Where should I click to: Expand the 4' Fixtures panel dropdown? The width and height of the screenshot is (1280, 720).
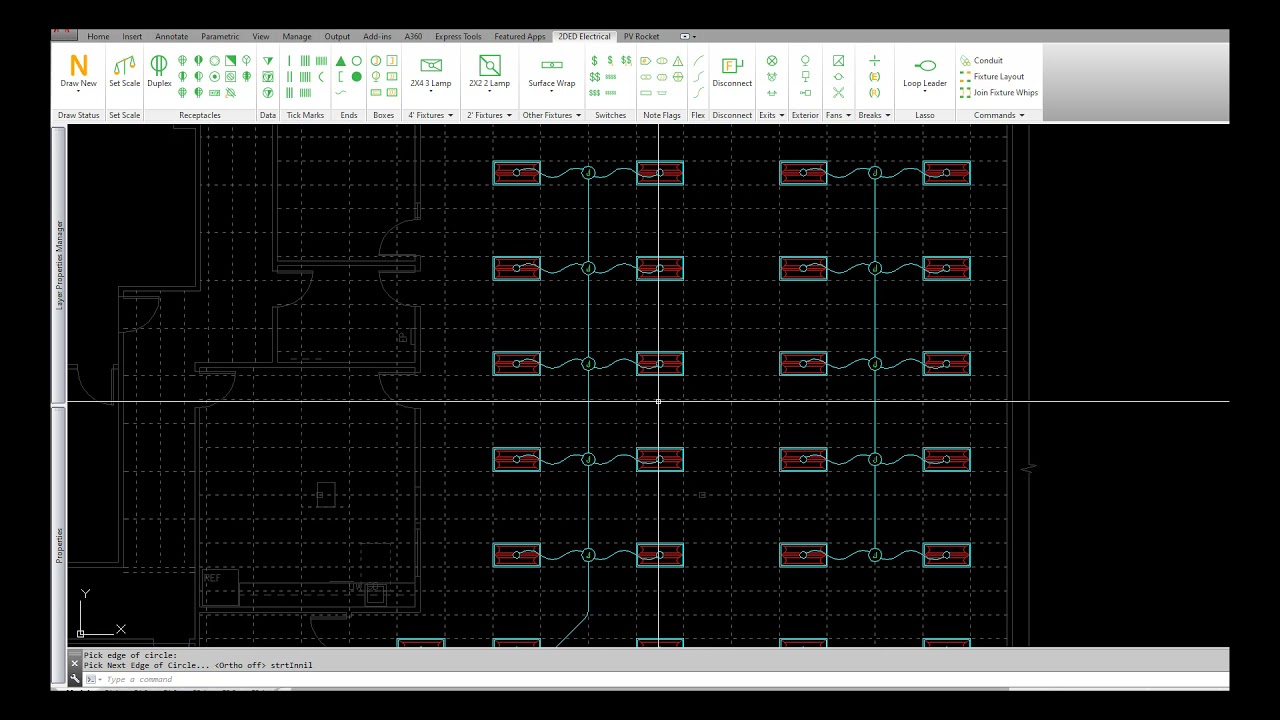tap(430, 115)
